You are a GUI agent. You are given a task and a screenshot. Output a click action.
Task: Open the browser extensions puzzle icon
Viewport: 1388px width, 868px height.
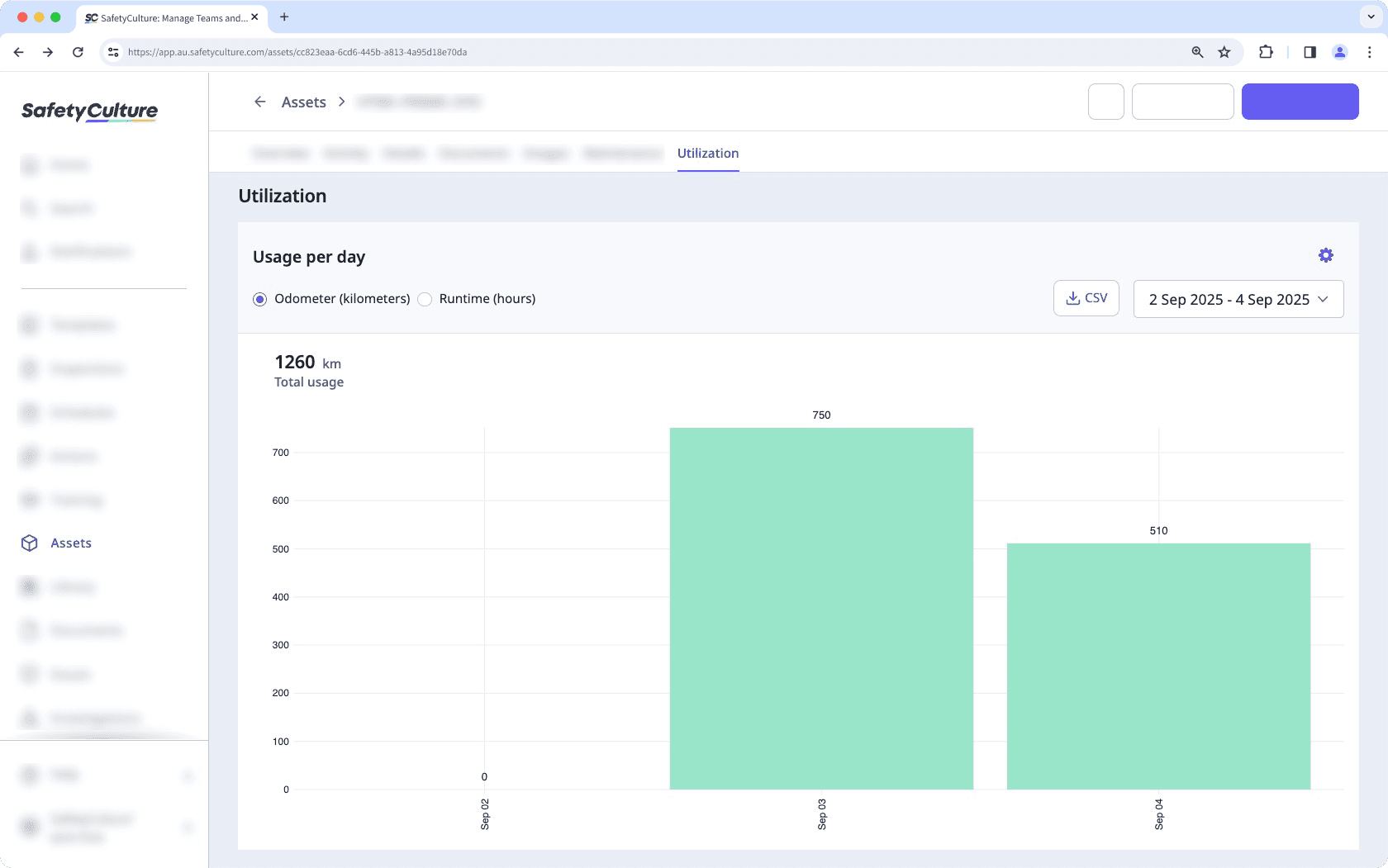click(1266, 52)
